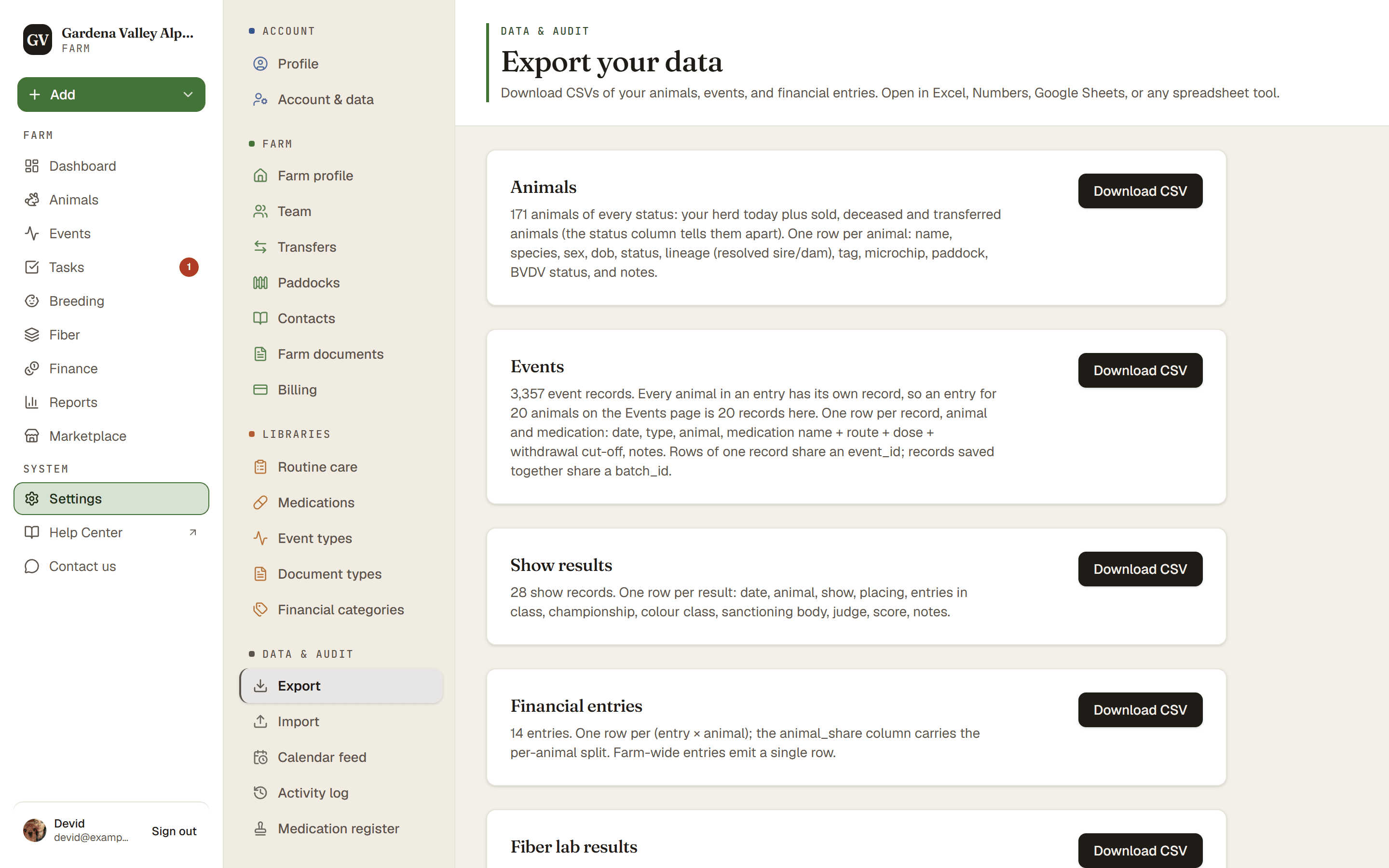The height and width of the screenshot is (868, 1389).
Task: Open Account & data settings
Action: pos(341,99)
